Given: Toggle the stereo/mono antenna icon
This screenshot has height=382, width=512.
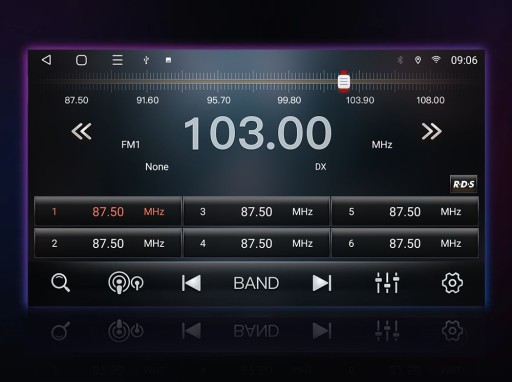Looking at the screenshot, I should click(126, 283).
